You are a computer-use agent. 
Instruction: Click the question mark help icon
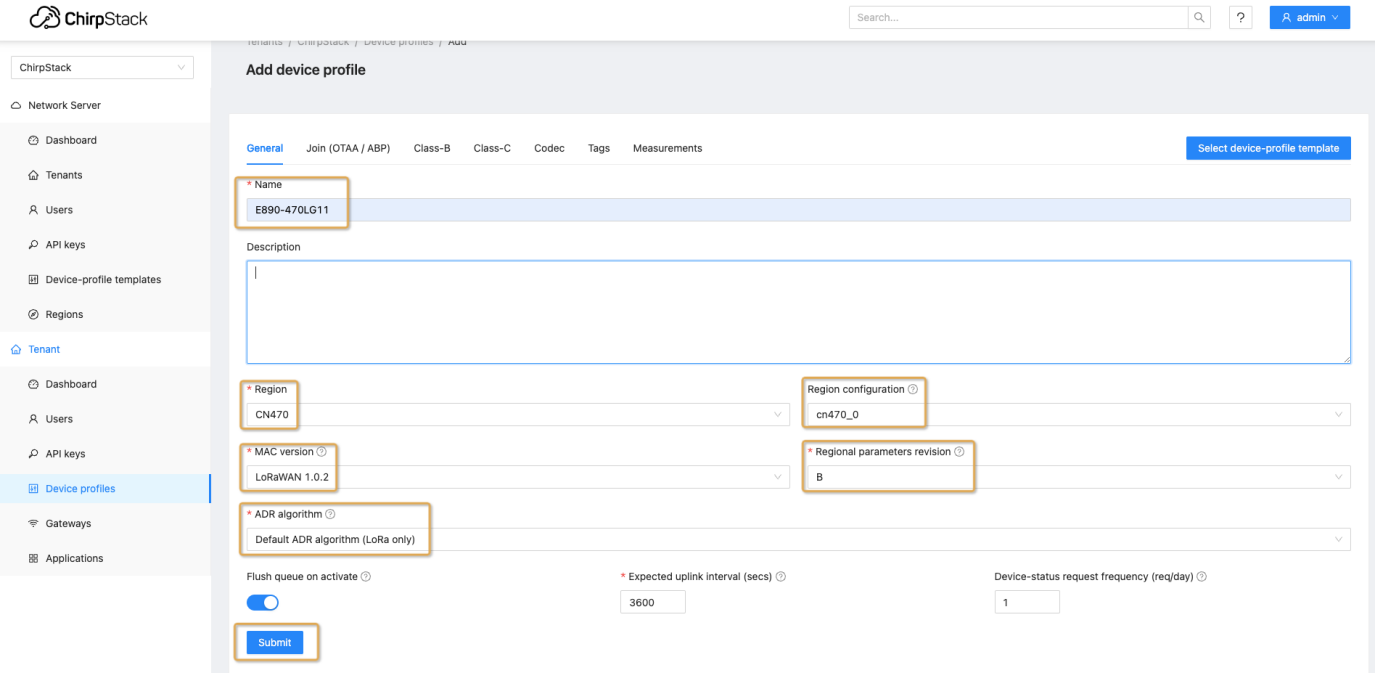(1240, 17)
